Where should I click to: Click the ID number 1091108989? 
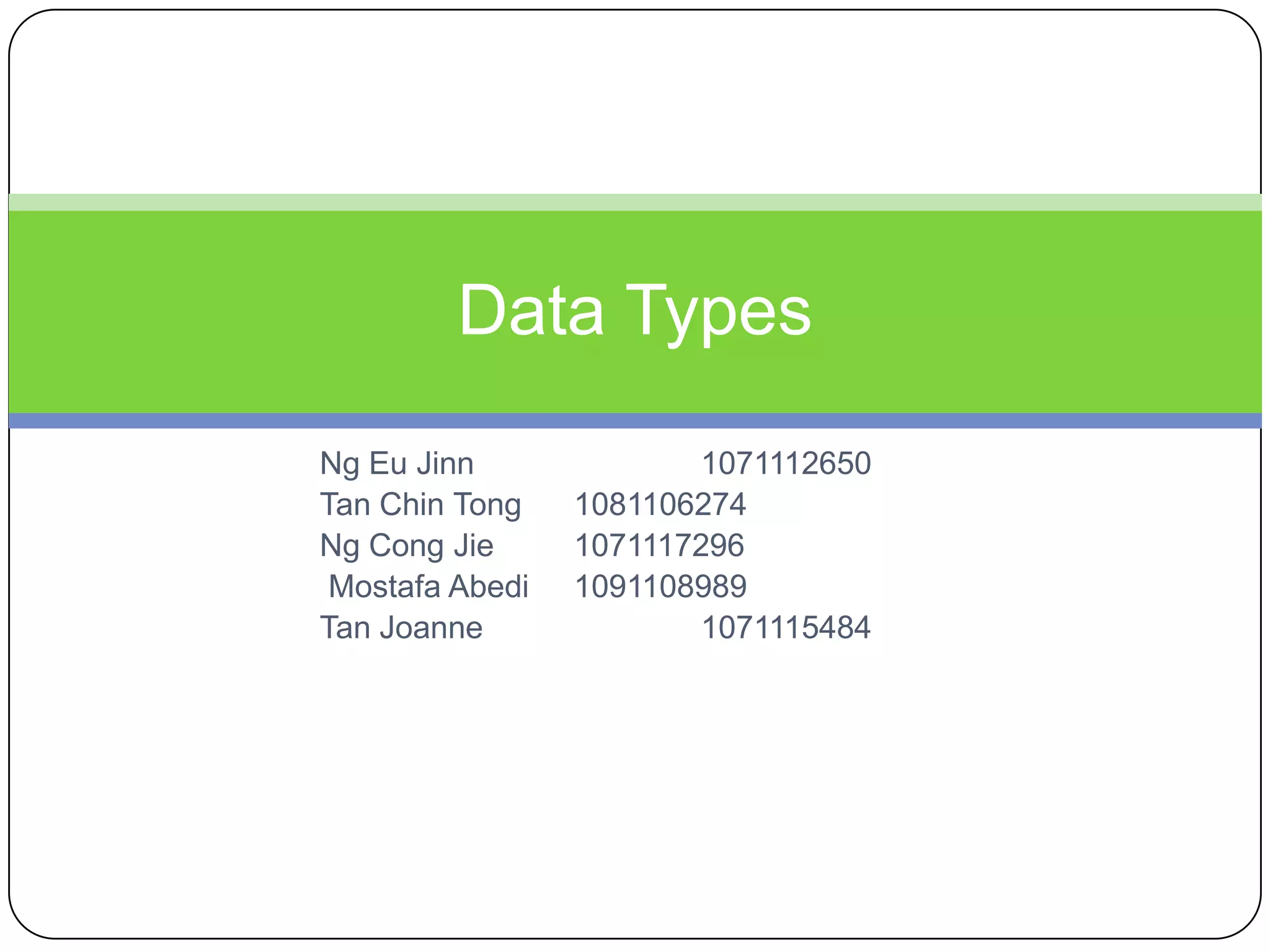tap(660, 586)
